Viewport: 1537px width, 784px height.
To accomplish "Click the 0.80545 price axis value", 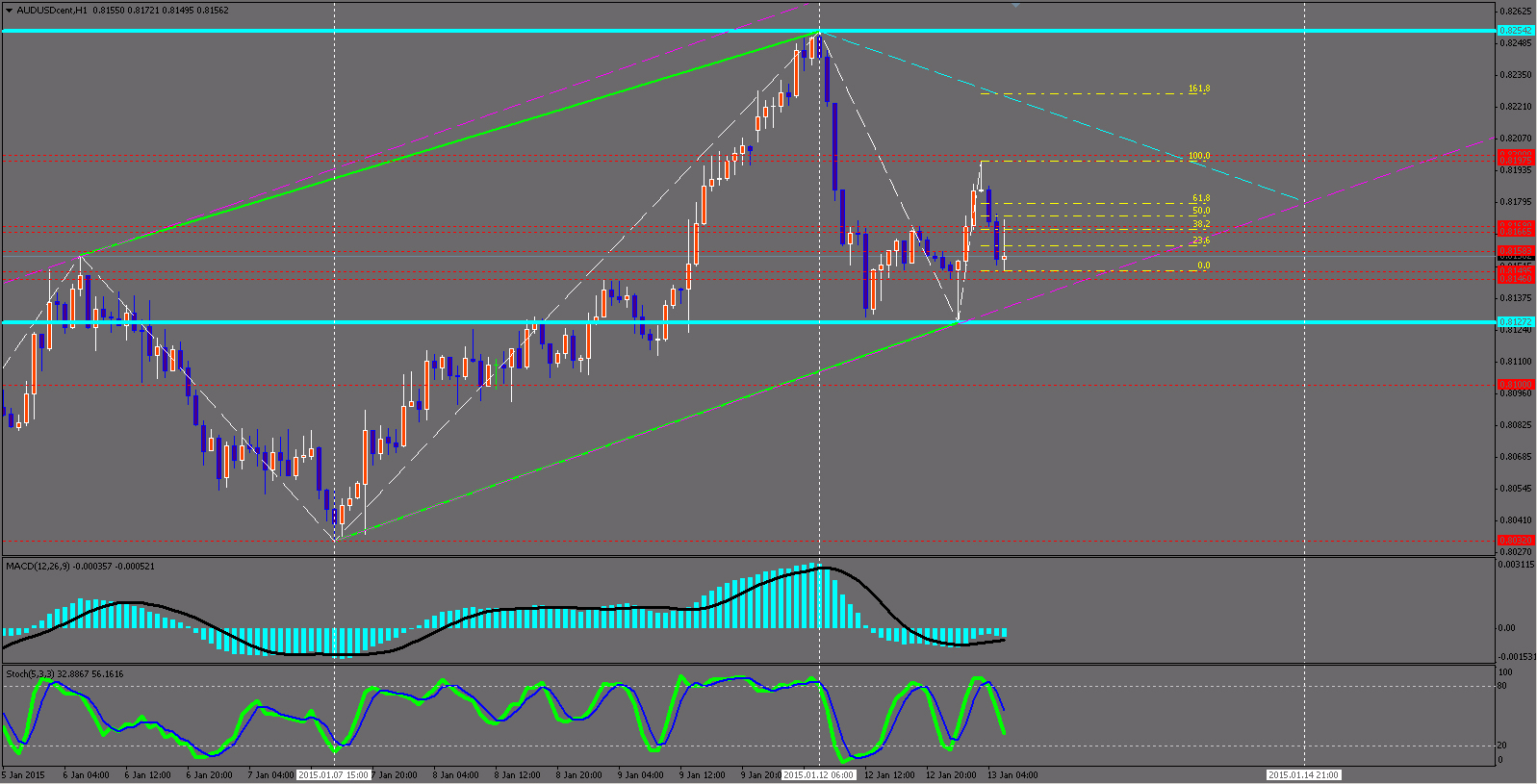I will pyautogui.click(x=1516, y=488).
